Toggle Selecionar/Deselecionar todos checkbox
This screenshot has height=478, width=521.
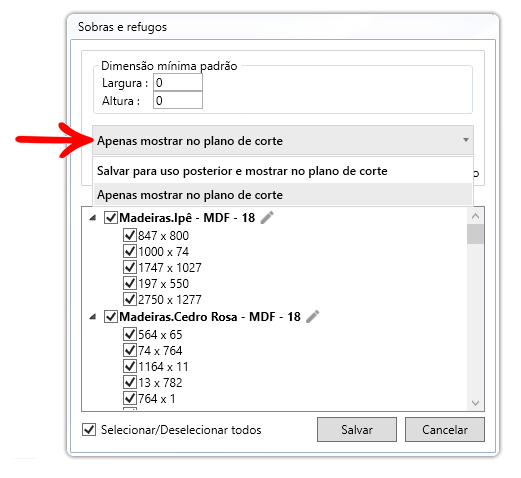click(x=89, y=430)
